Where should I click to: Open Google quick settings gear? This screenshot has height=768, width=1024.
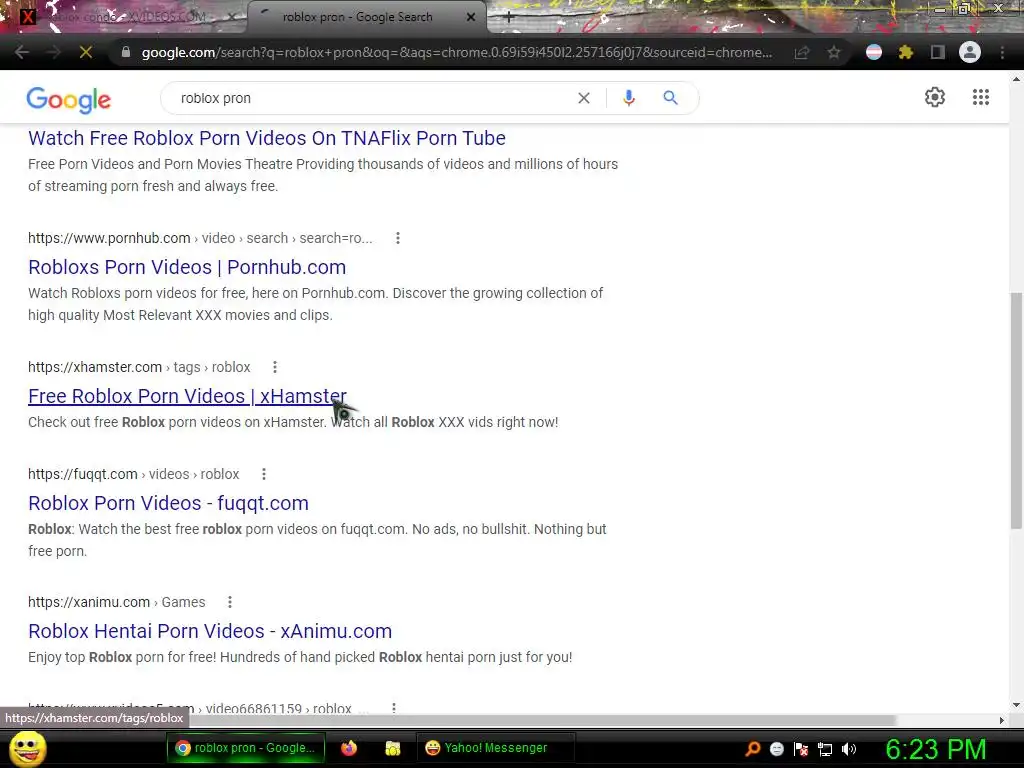[x=935, y=97]
